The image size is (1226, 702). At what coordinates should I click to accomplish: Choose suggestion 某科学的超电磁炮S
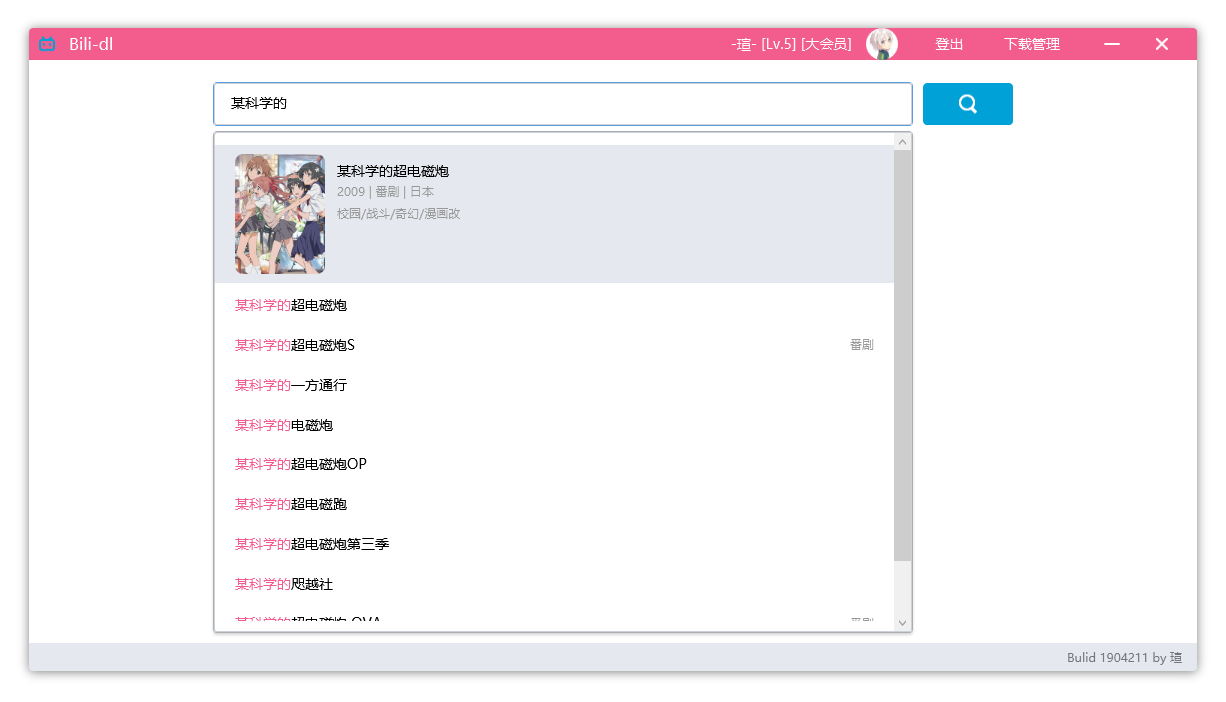pyautogui.click(x=554, y=345)
